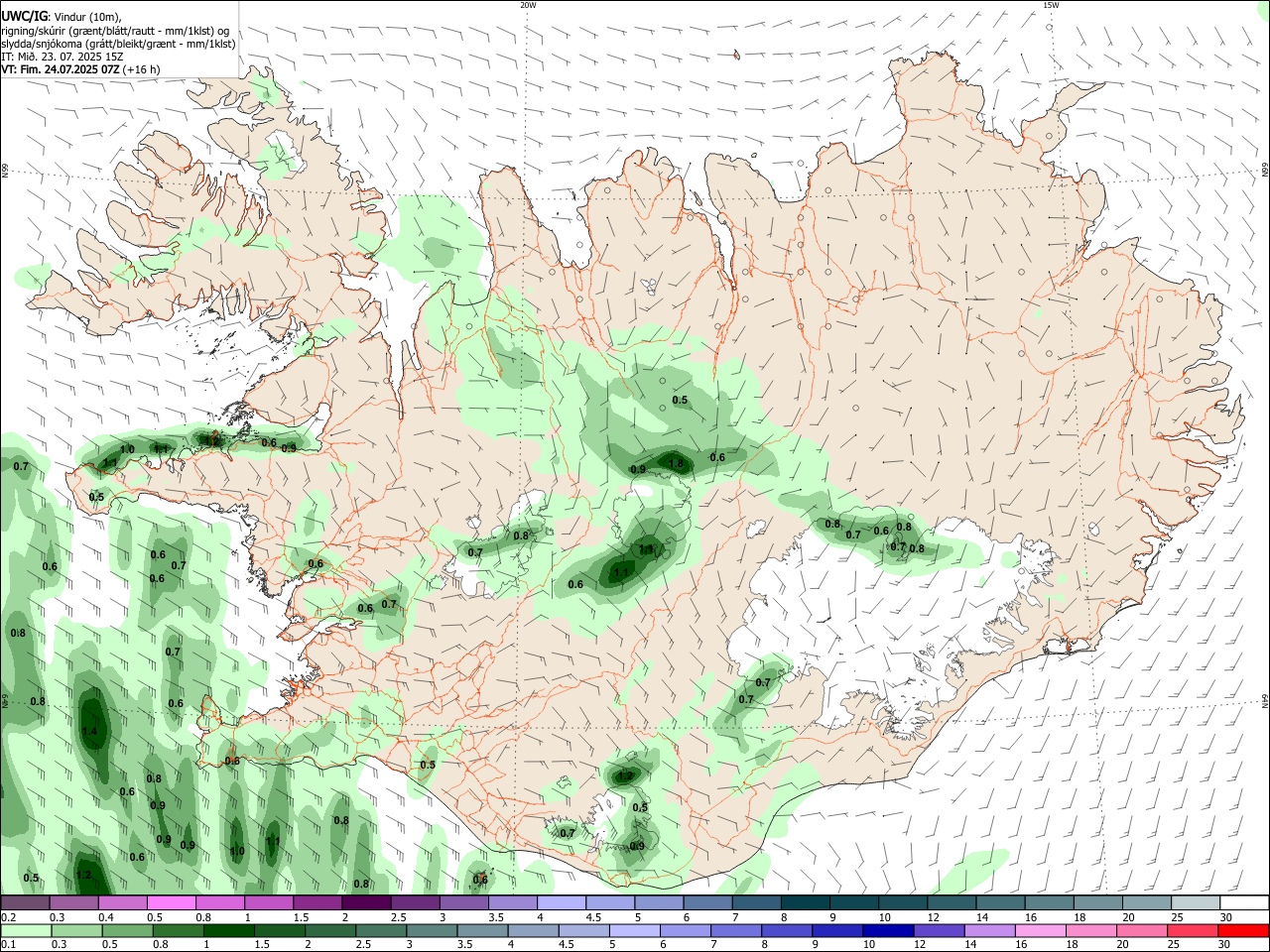This screenshot has width=1270, height=952.
Task: Click the palest green 0.1–0.3 rain swatch
Action: pos(26,931)
